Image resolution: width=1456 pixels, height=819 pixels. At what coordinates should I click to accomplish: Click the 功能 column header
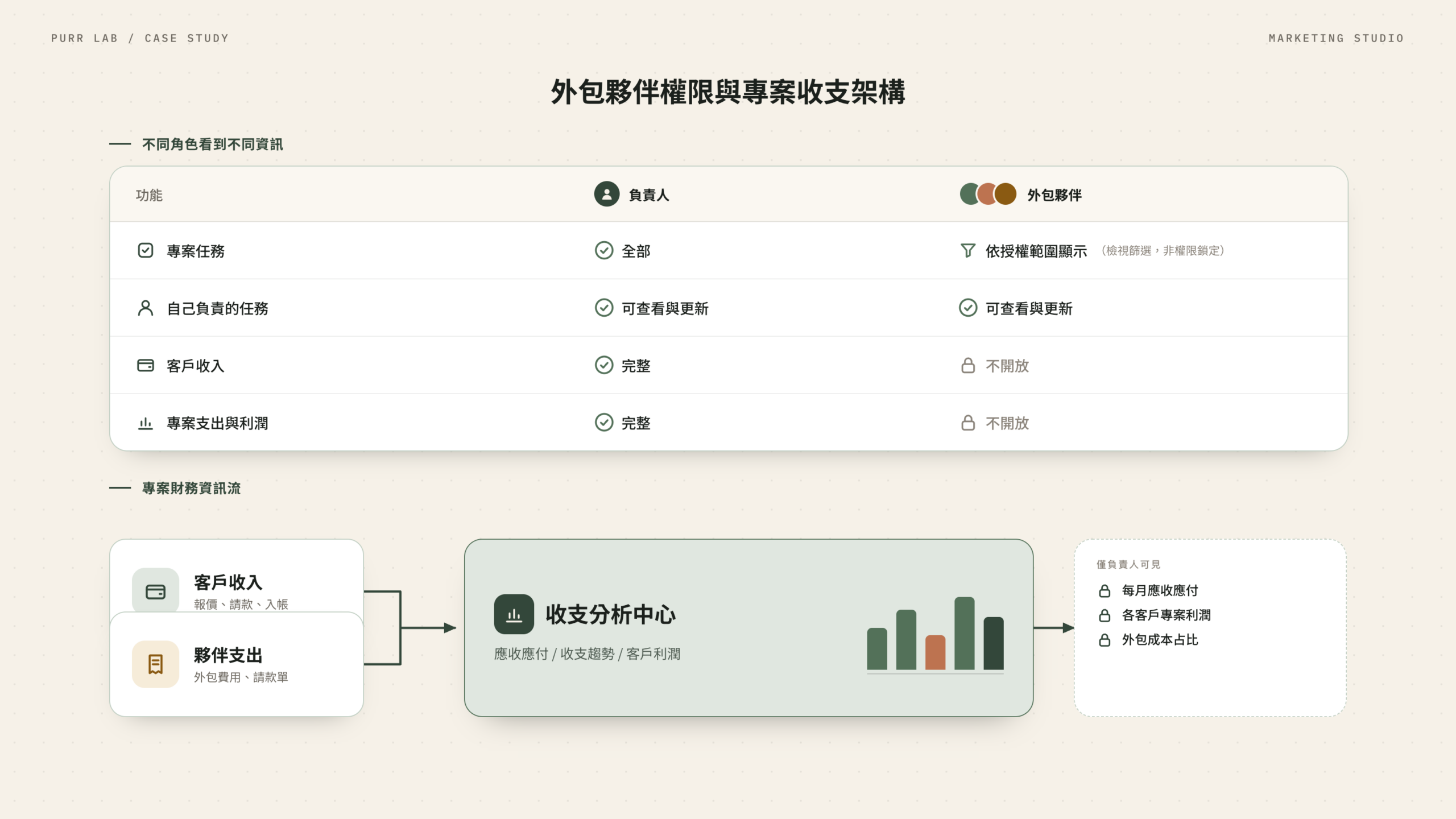pos(149,195)
